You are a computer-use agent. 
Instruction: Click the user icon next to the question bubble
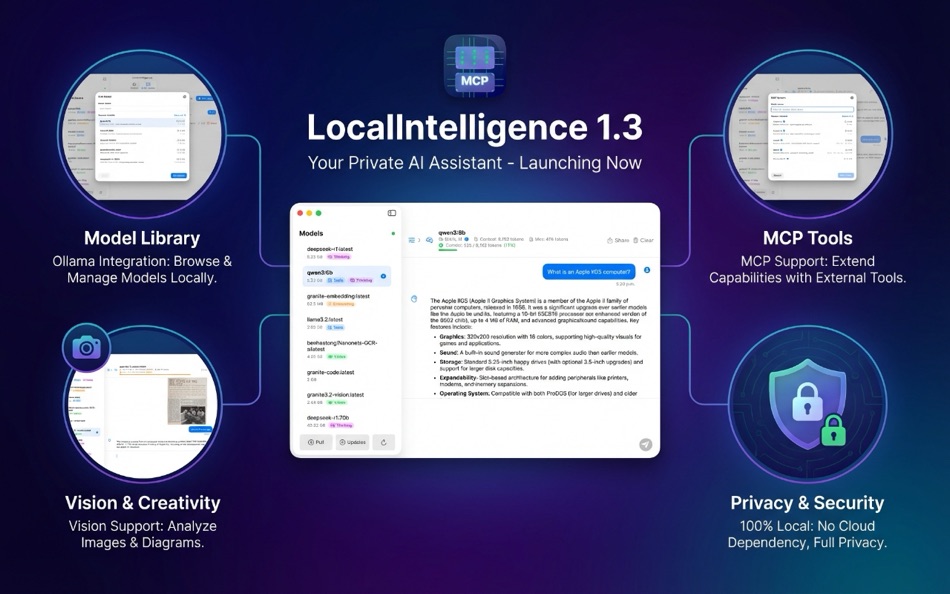click(648, 270)
